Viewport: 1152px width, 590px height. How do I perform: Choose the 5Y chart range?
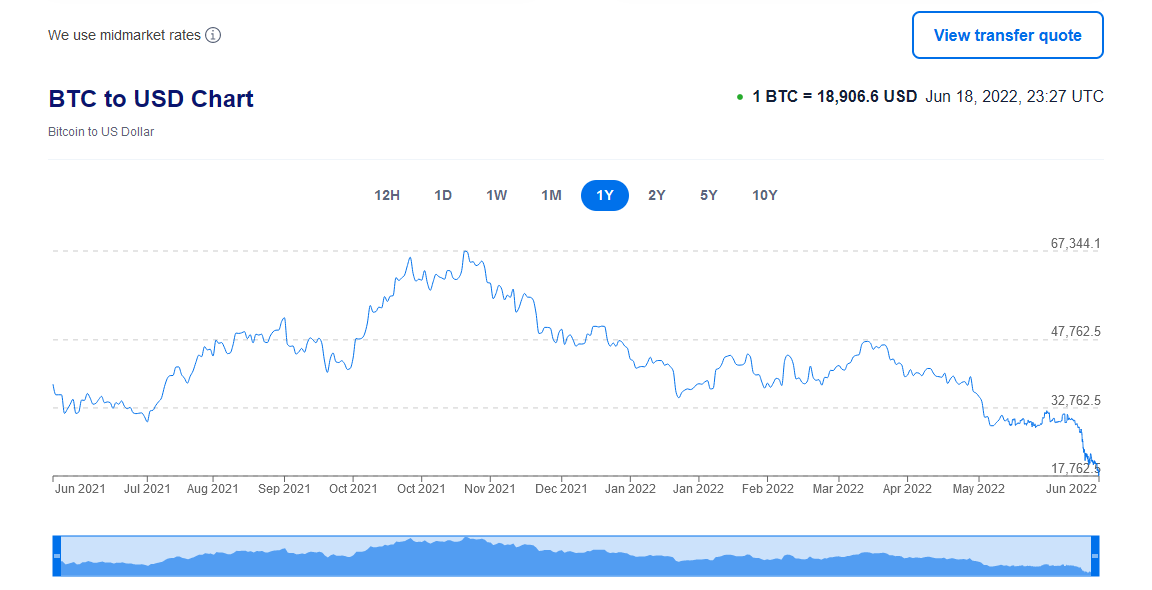click(x=709, y=195)
